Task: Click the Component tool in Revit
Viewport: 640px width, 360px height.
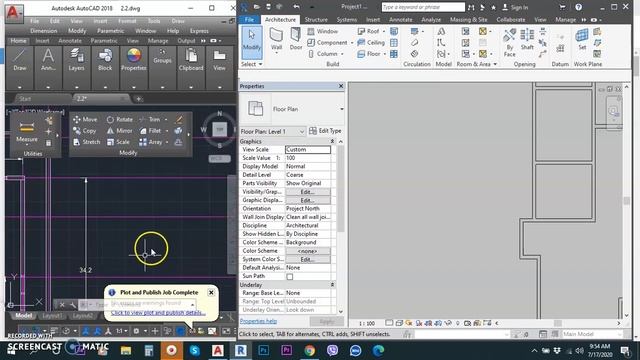Action: 327,42
